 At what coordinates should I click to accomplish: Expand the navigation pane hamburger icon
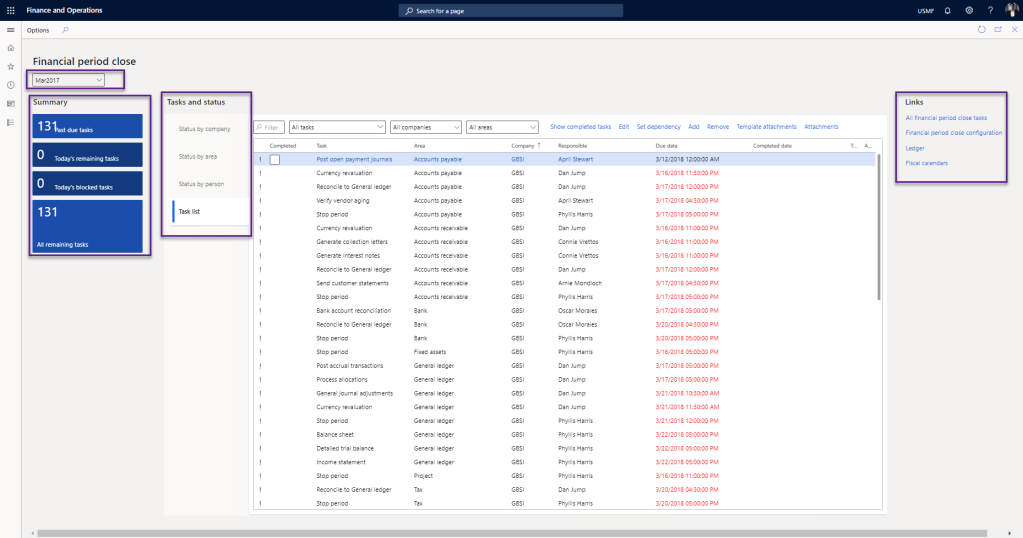[x=10, y=30]
